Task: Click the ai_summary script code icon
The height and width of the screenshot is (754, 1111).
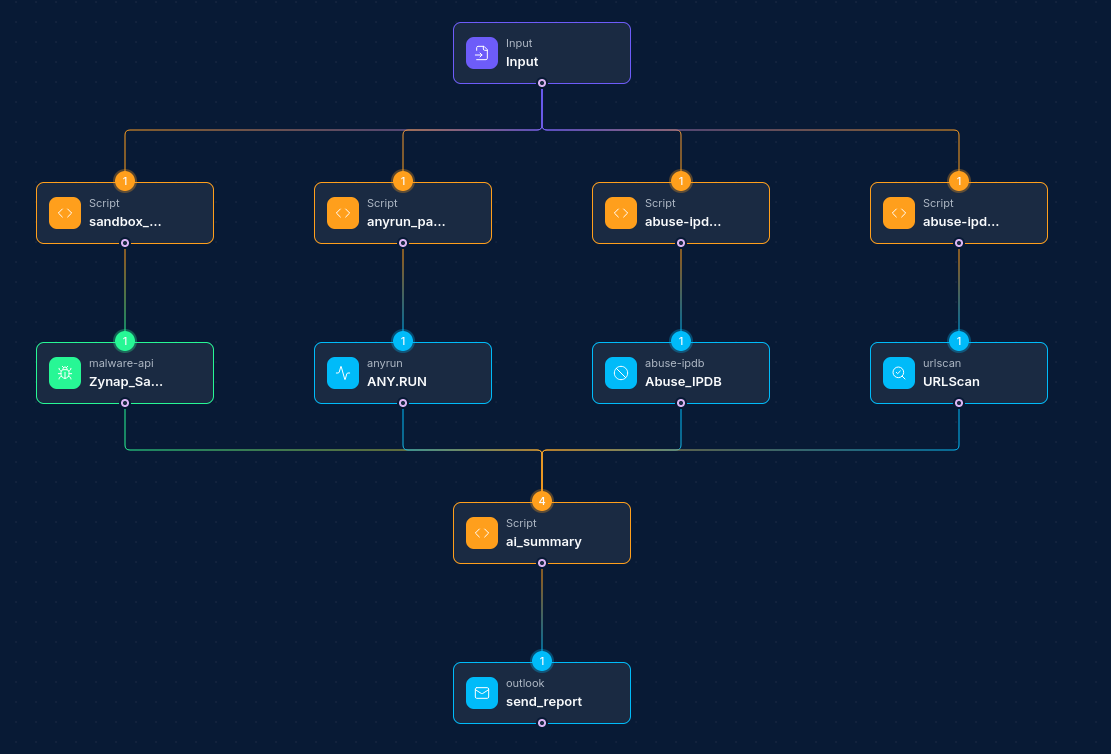Action: [x=481, y=533]
